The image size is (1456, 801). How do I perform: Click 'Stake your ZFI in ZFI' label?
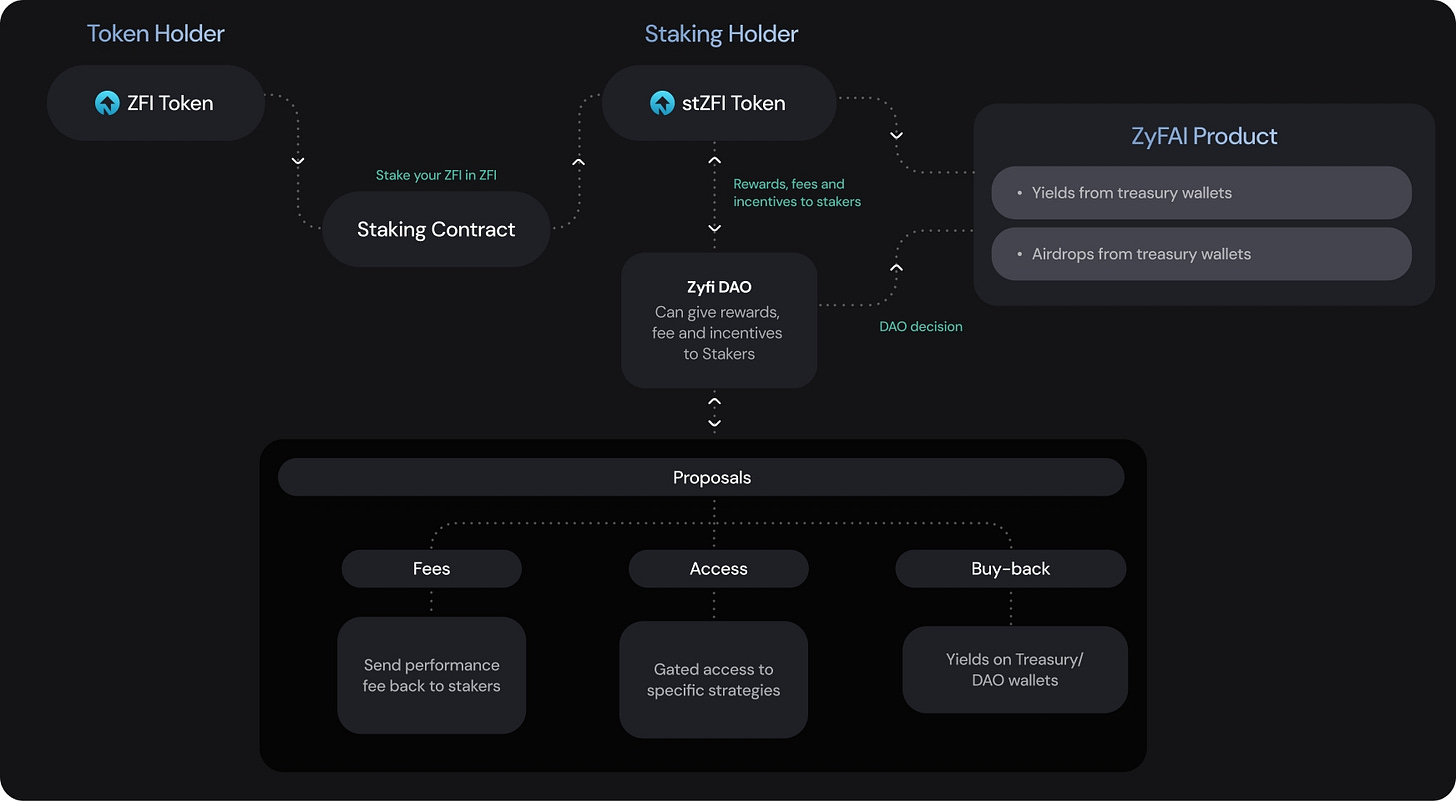436,175
